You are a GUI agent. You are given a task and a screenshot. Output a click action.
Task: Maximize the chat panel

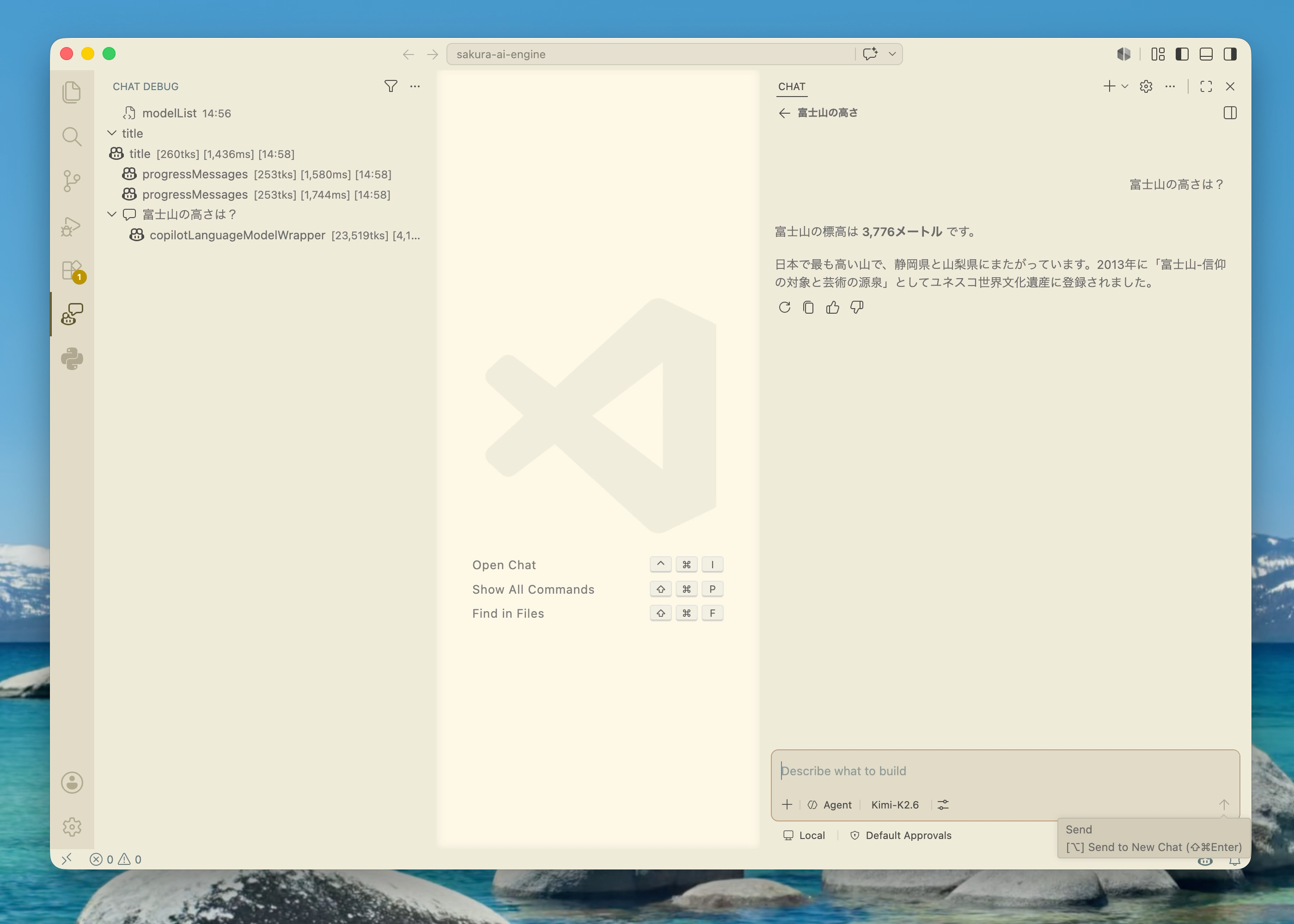pos(1206,86)
